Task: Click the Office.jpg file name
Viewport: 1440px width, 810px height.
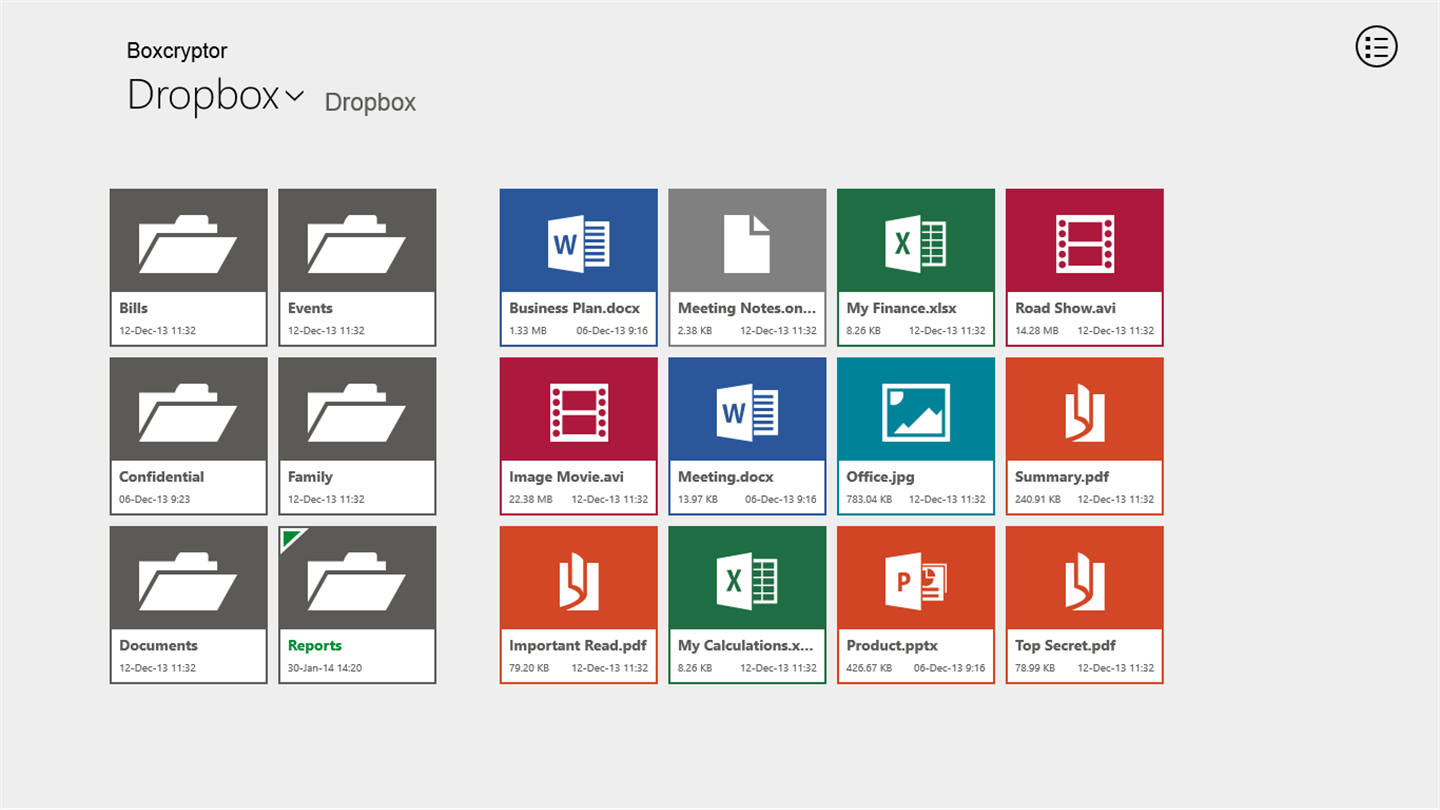Action: (881, 477)
